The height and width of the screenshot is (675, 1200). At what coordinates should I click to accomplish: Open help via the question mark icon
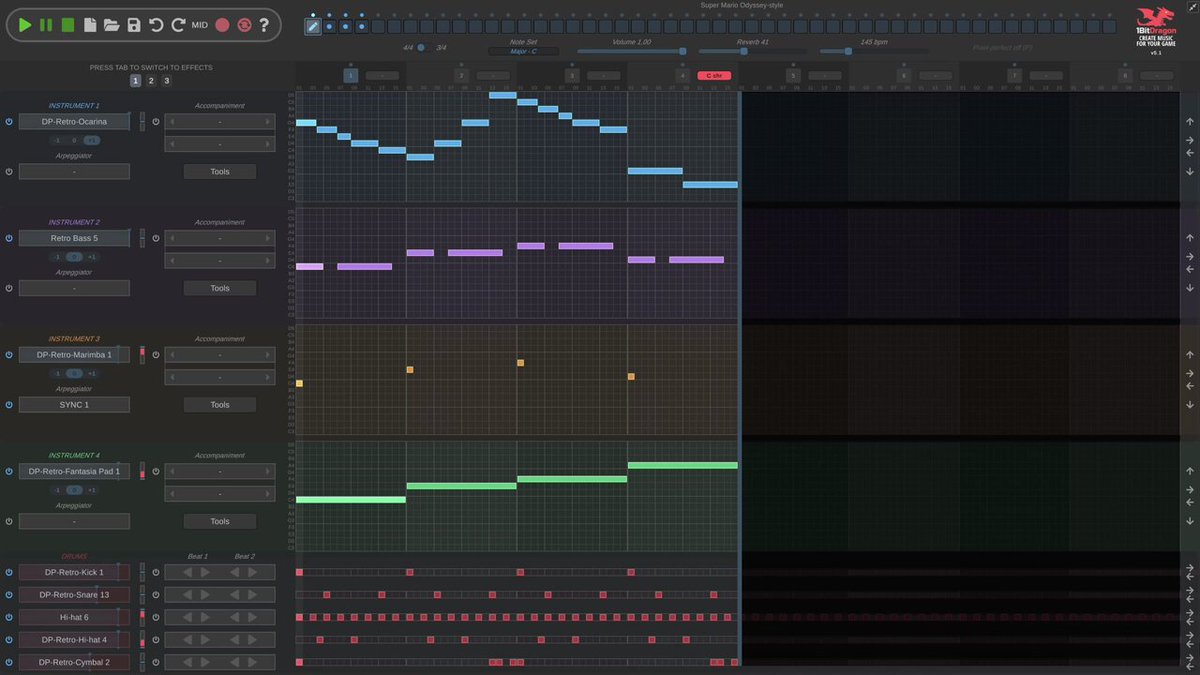coord(264,25)
